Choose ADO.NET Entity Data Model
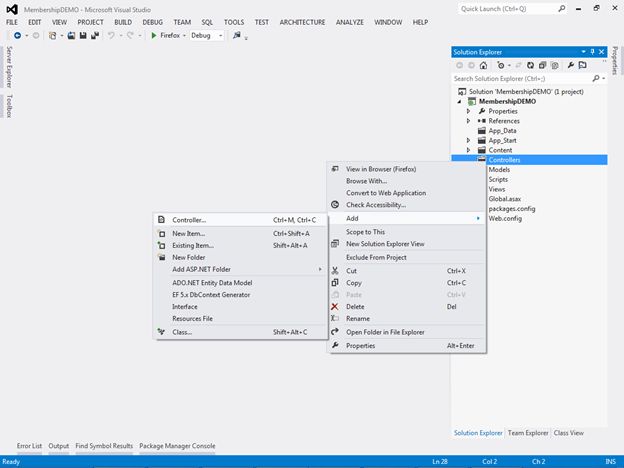 (x=240, y=283)
